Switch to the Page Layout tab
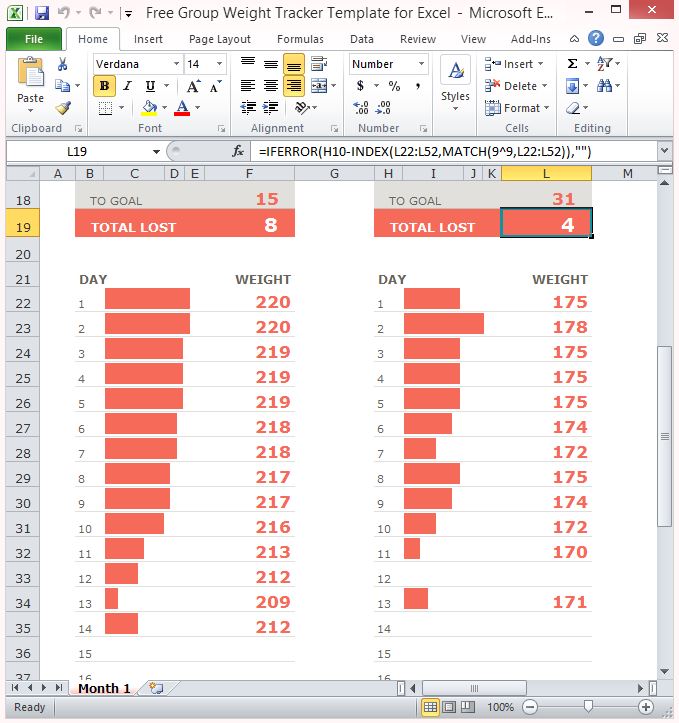Viewport: 679px width, 723px height. pyautogui.click(x=220, y=40)
